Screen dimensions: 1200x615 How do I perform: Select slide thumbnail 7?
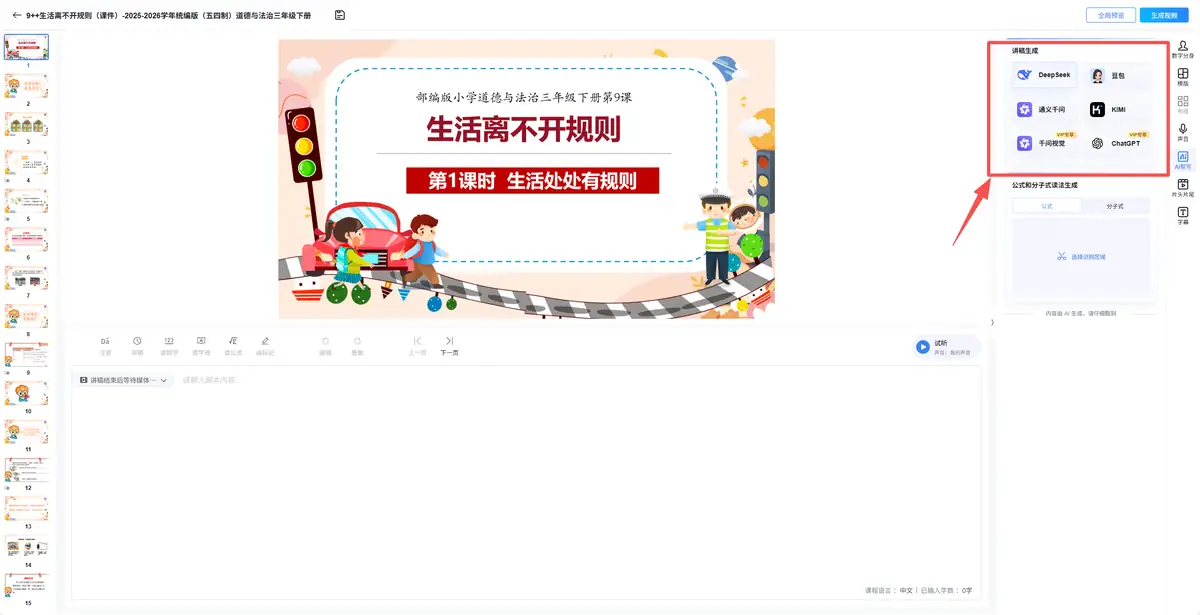pos(27,277)
